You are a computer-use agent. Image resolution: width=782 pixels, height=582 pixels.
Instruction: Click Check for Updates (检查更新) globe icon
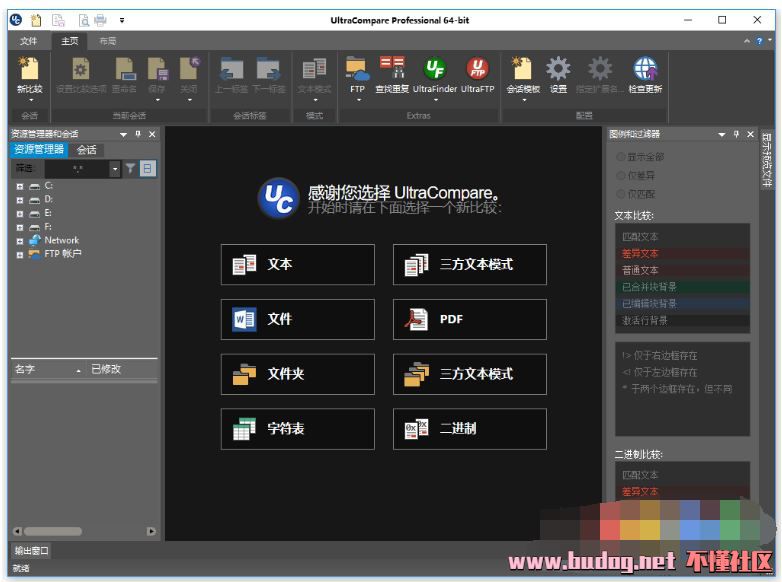tap(645, 69)
